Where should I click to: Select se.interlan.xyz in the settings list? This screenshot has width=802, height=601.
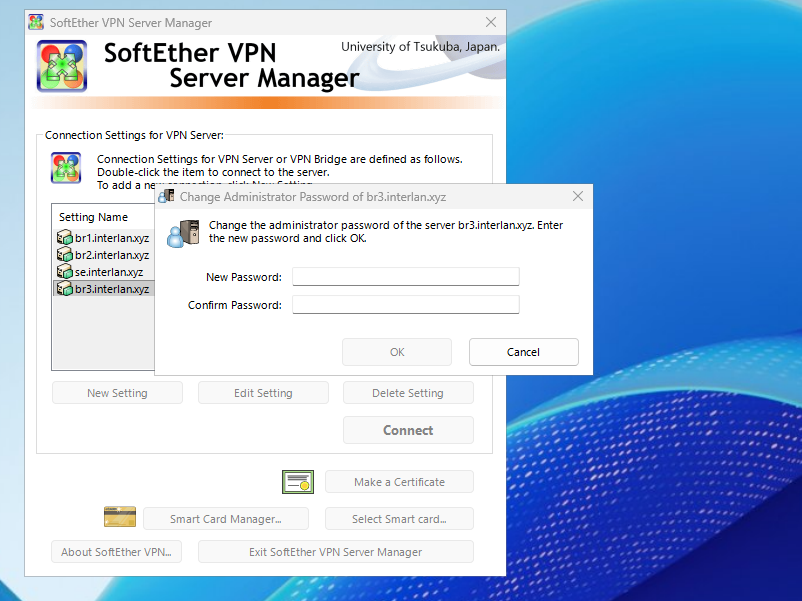(104, 272)
